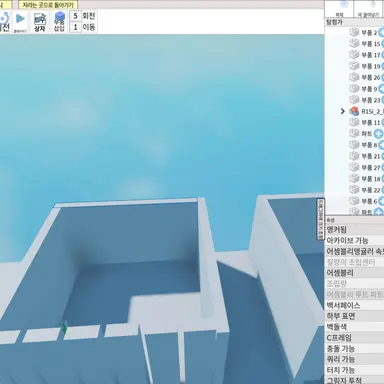The image size is (384, 384).
Task: Select 부품 11 in the explorer tree
Action: click(x=371, y=122)
